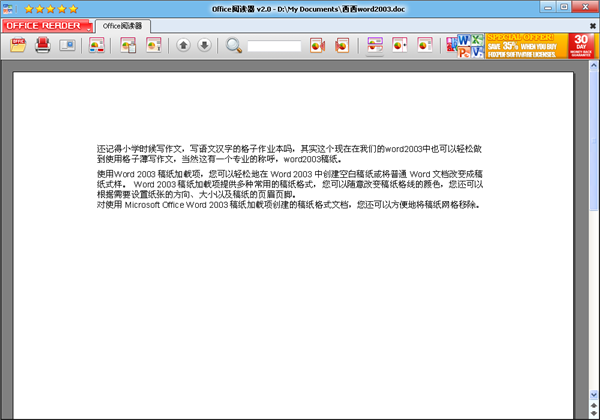Go to previous page with up arrow
Viewport: 600px width, 420px height.
[x=183, y=45]
